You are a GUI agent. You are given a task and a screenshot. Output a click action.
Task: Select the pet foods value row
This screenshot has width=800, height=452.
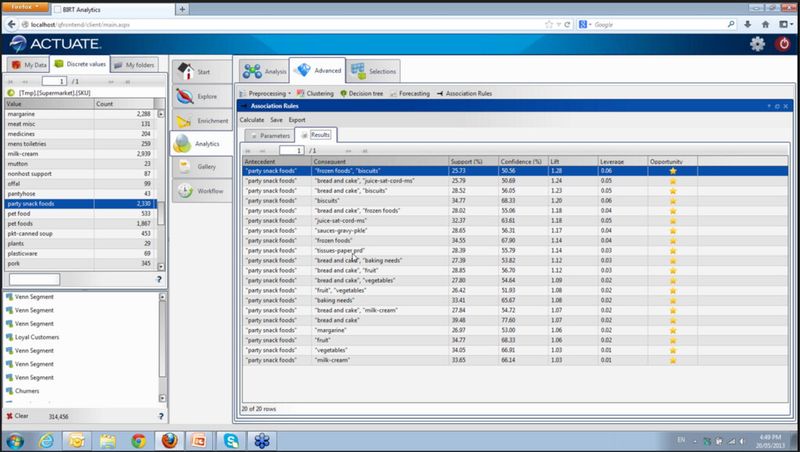[x=80, y=223]
